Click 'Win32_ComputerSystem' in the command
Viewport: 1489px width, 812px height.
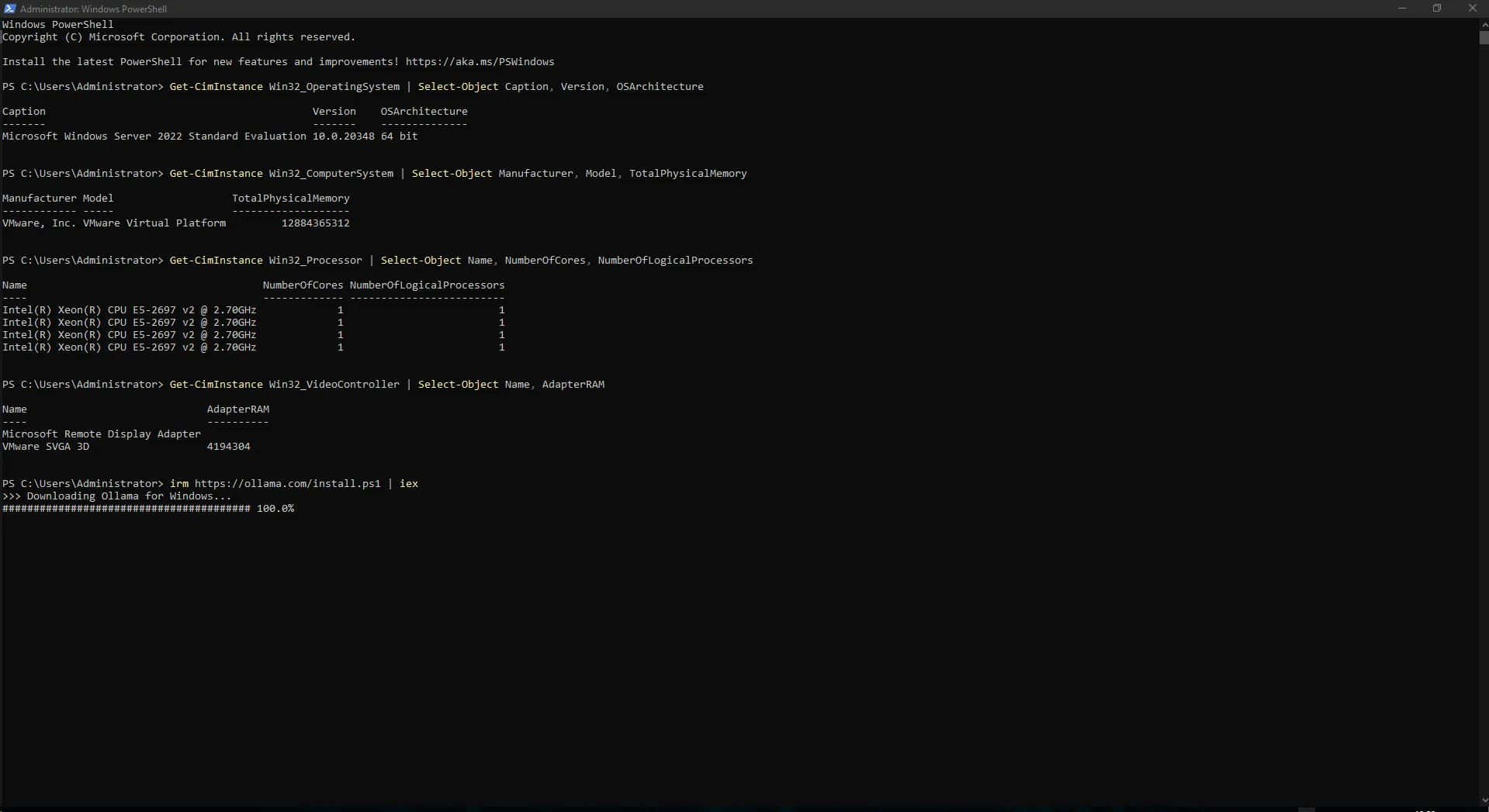coord(331,174)
